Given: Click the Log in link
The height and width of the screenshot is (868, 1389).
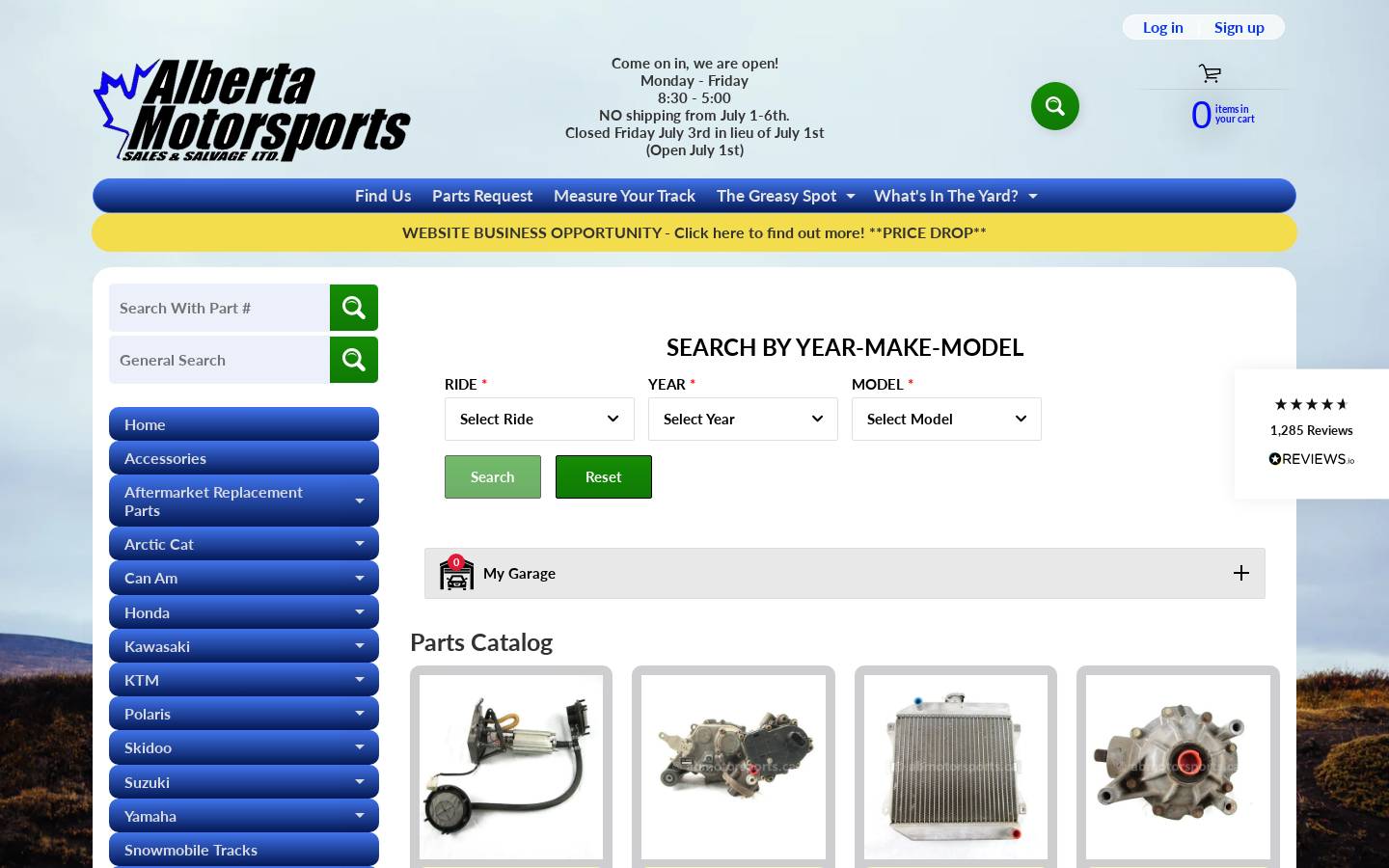Looking at the screenshot, I should [x=1162, y=27].
